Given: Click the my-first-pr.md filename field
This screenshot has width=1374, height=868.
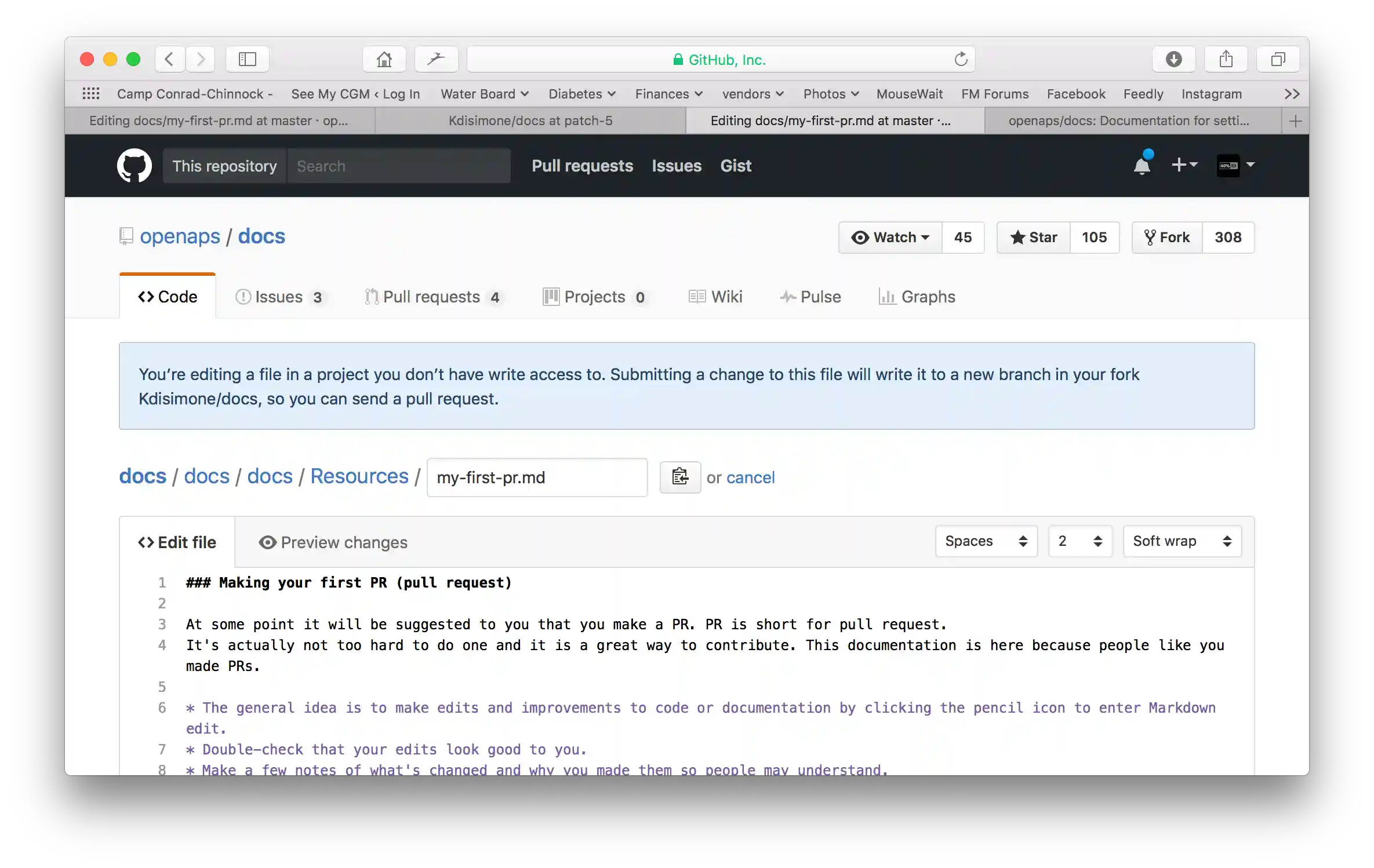Looking at the screenshot, I should tap(536, 477).
